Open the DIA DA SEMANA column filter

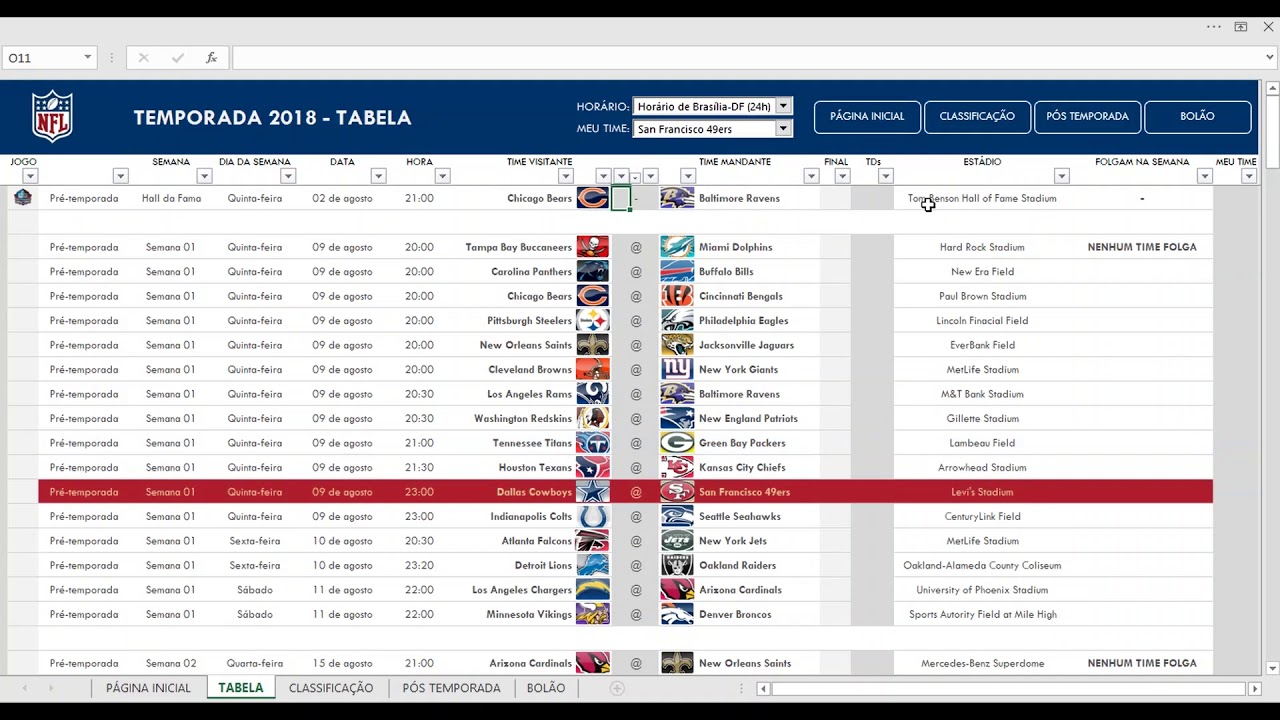click(x=288, y=176)
